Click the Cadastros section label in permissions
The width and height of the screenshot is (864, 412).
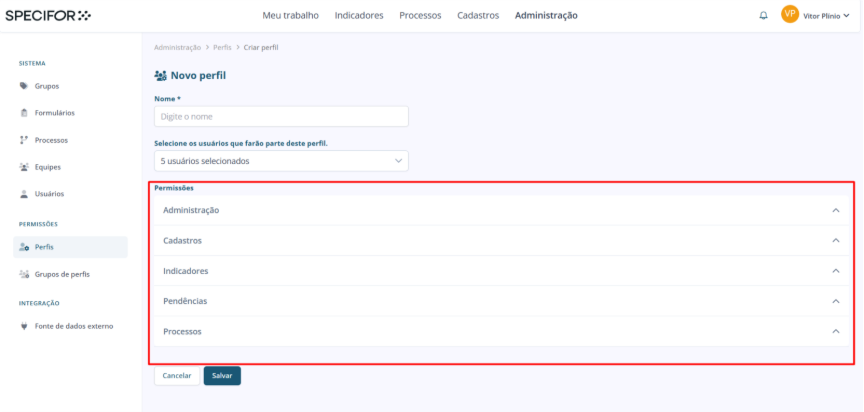[182, 241]
